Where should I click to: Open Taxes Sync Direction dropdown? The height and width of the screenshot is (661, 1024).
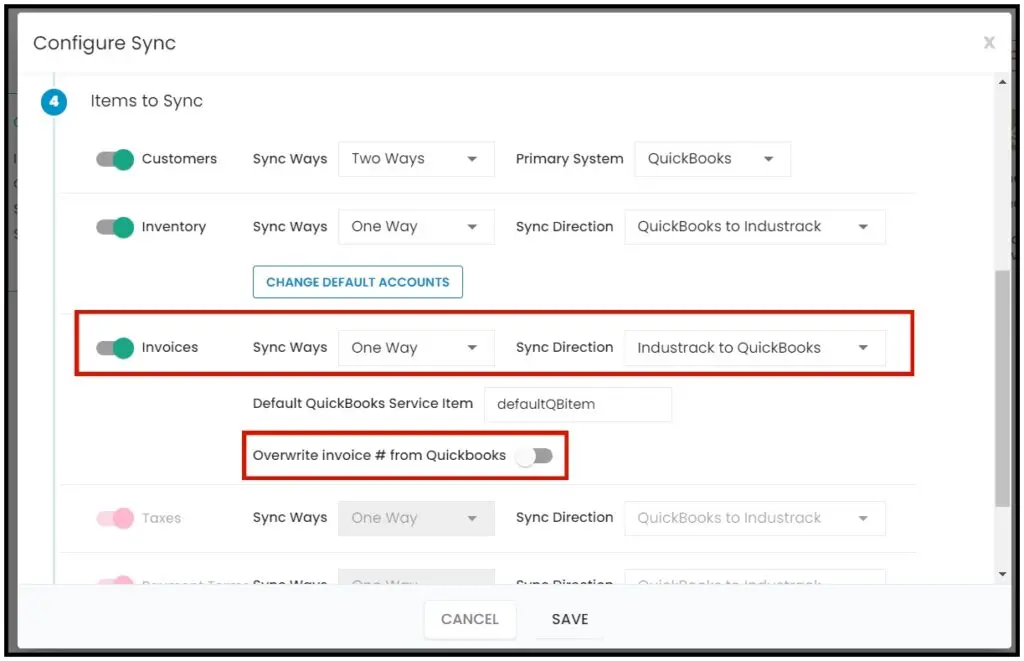click(755, 518)
